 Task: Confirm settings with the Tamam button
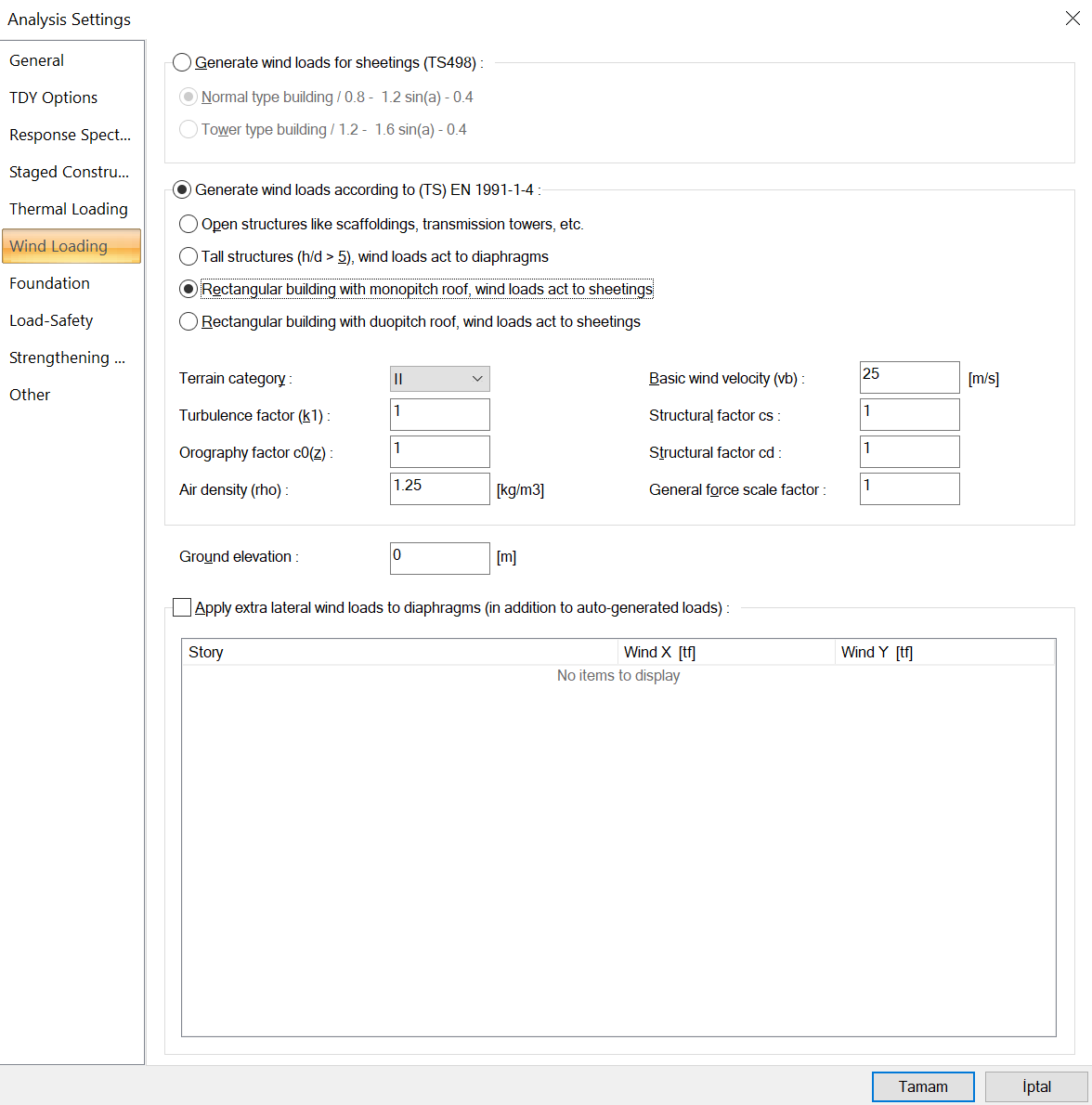click(923, 1086)
